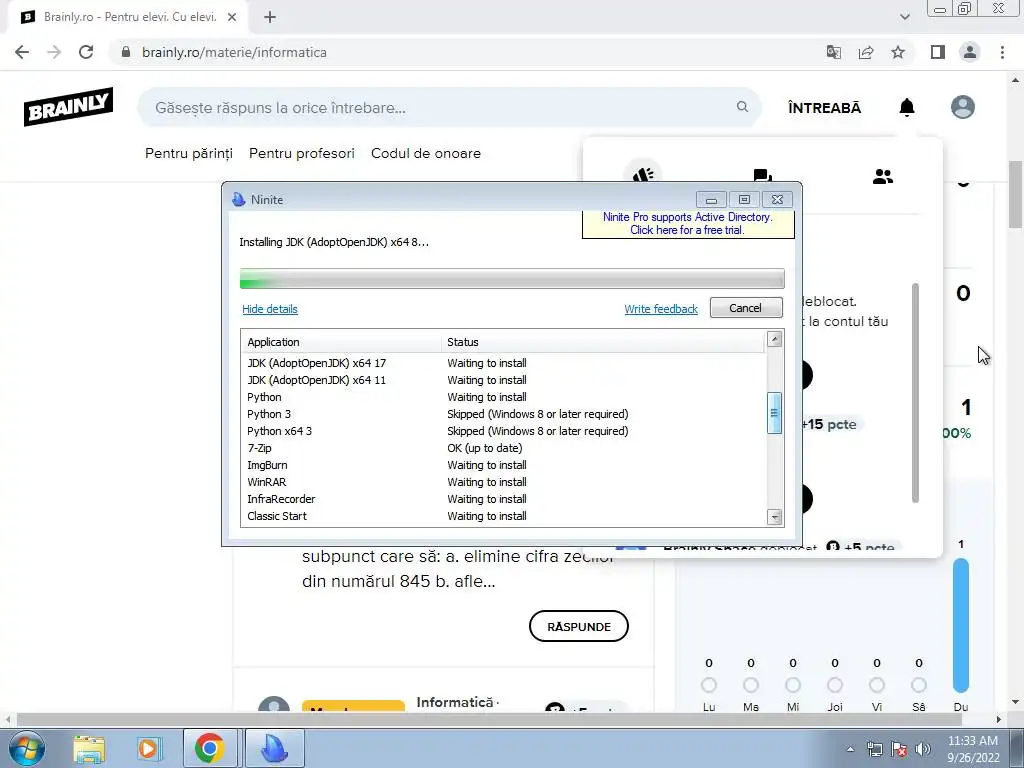1024x768 pixels.
Task: Switch to Ninite in taskbar
Action: point(274,748)
